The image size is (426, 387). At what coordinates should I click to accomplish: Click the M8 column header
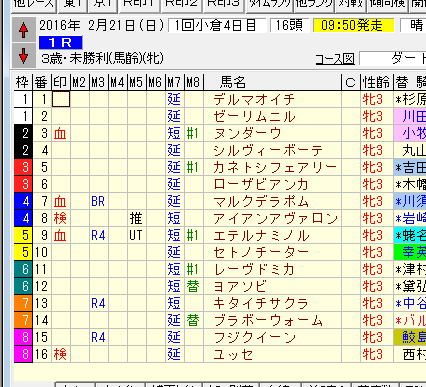[x=193, y=82]
